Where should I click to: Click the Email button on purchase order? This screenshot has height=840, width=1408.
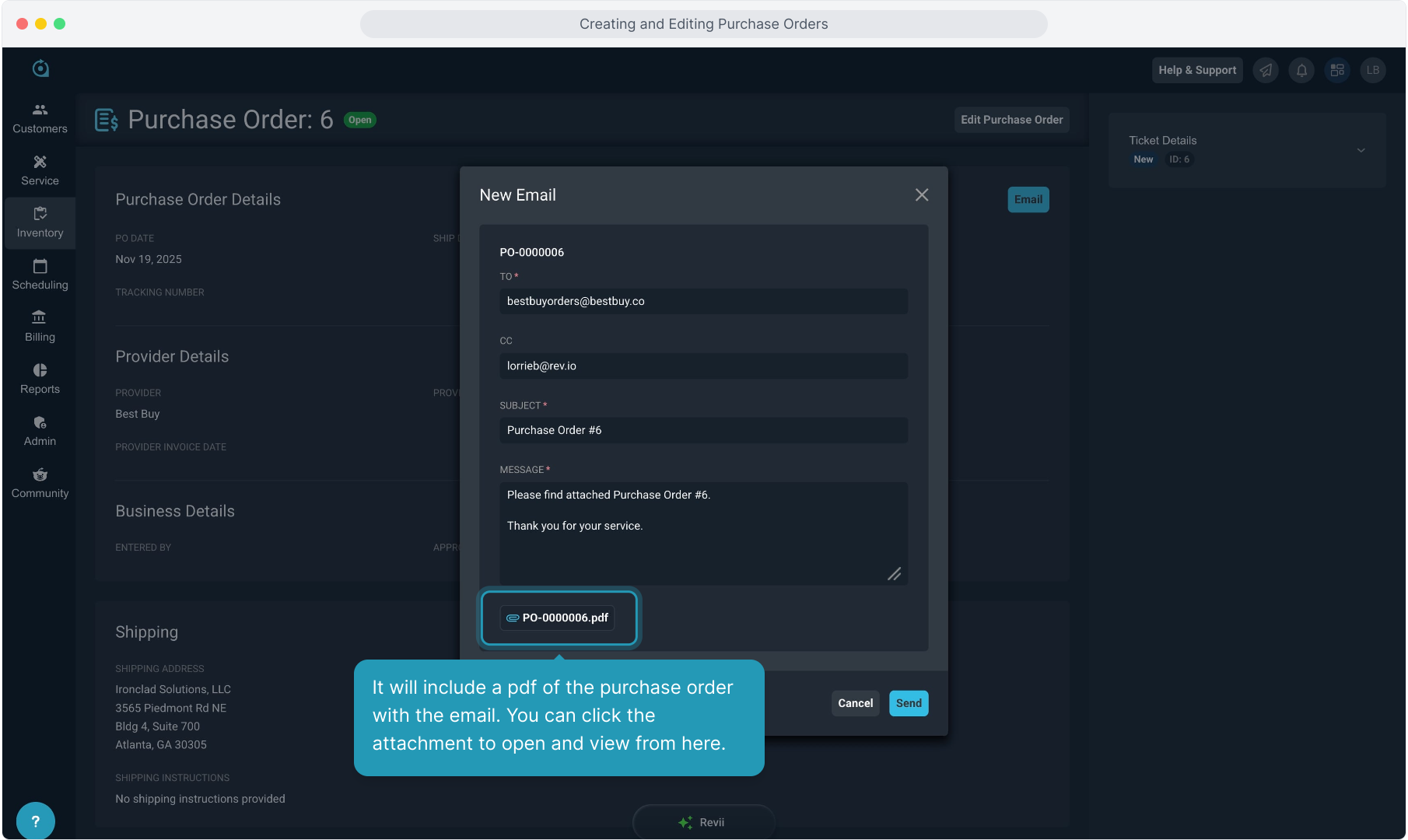[x=1028, y=200]
